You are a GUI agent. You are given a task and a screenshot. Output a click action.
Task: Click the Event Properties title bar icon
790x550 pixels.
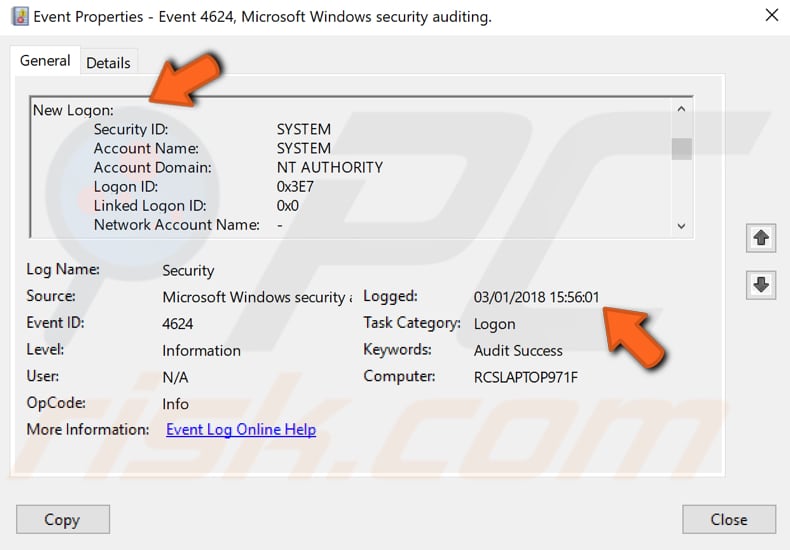point(20,16)
